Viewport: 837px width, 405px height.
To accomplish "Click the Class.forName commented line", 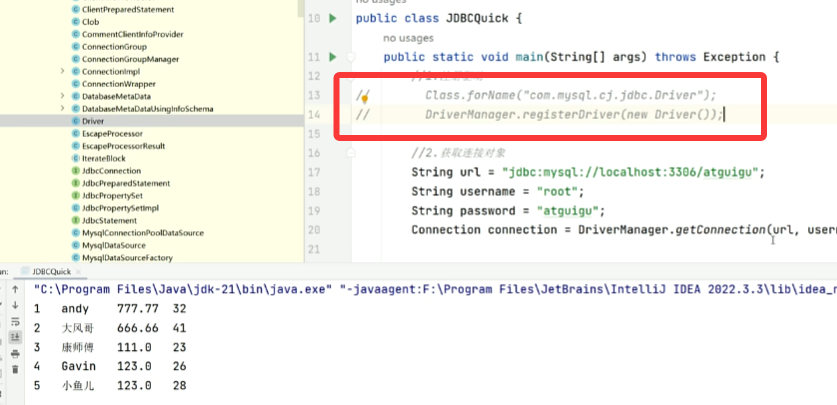I will pyautogui.click(x=570, y=96).
